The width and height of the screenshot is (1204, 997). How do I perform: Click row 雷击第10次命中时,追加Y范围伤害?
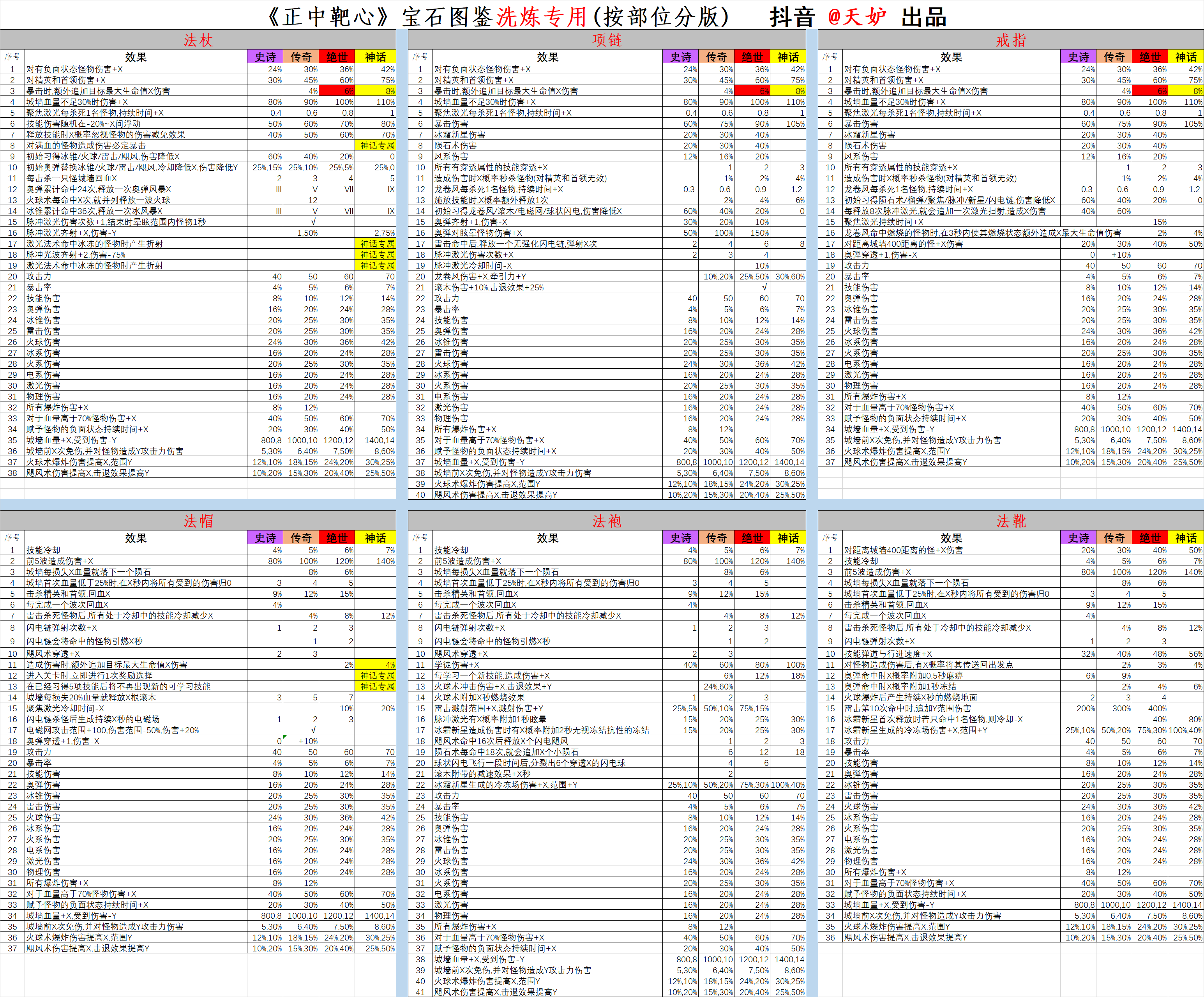[x=1011, y=708]
